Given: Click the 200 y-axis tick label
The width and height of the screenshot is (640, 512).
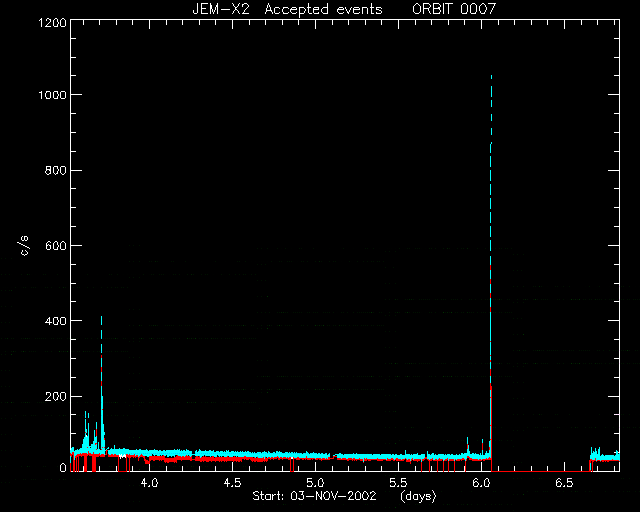Looking at the screenshot, I should tap(55, 396).
